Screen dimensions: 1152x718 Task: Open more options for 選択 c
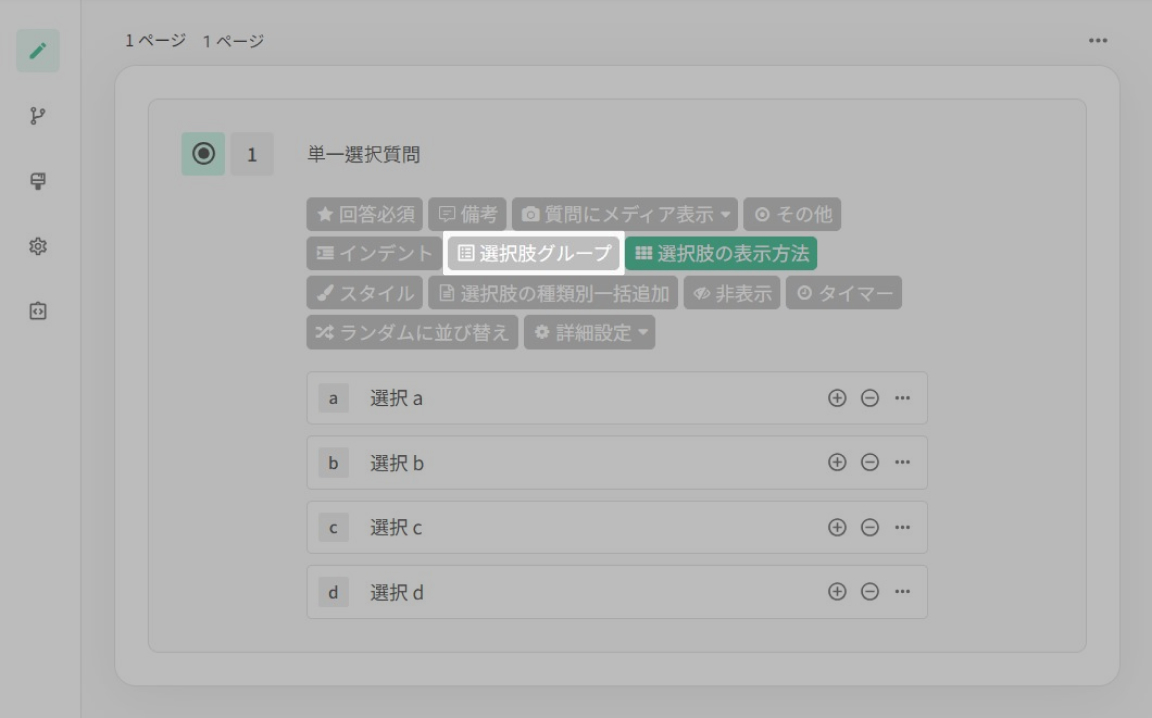[x=902, y=527]
